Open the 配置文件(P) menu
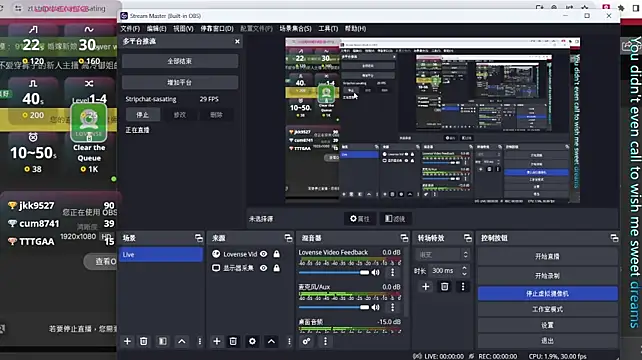Screen dimensions: 642x360 click(256, 29)
